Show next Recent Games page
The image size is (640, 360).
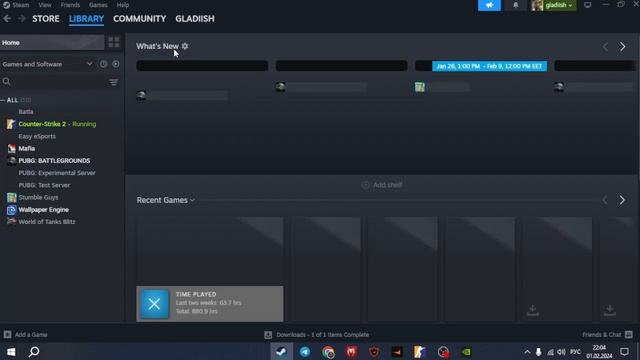tap(622, 200)
